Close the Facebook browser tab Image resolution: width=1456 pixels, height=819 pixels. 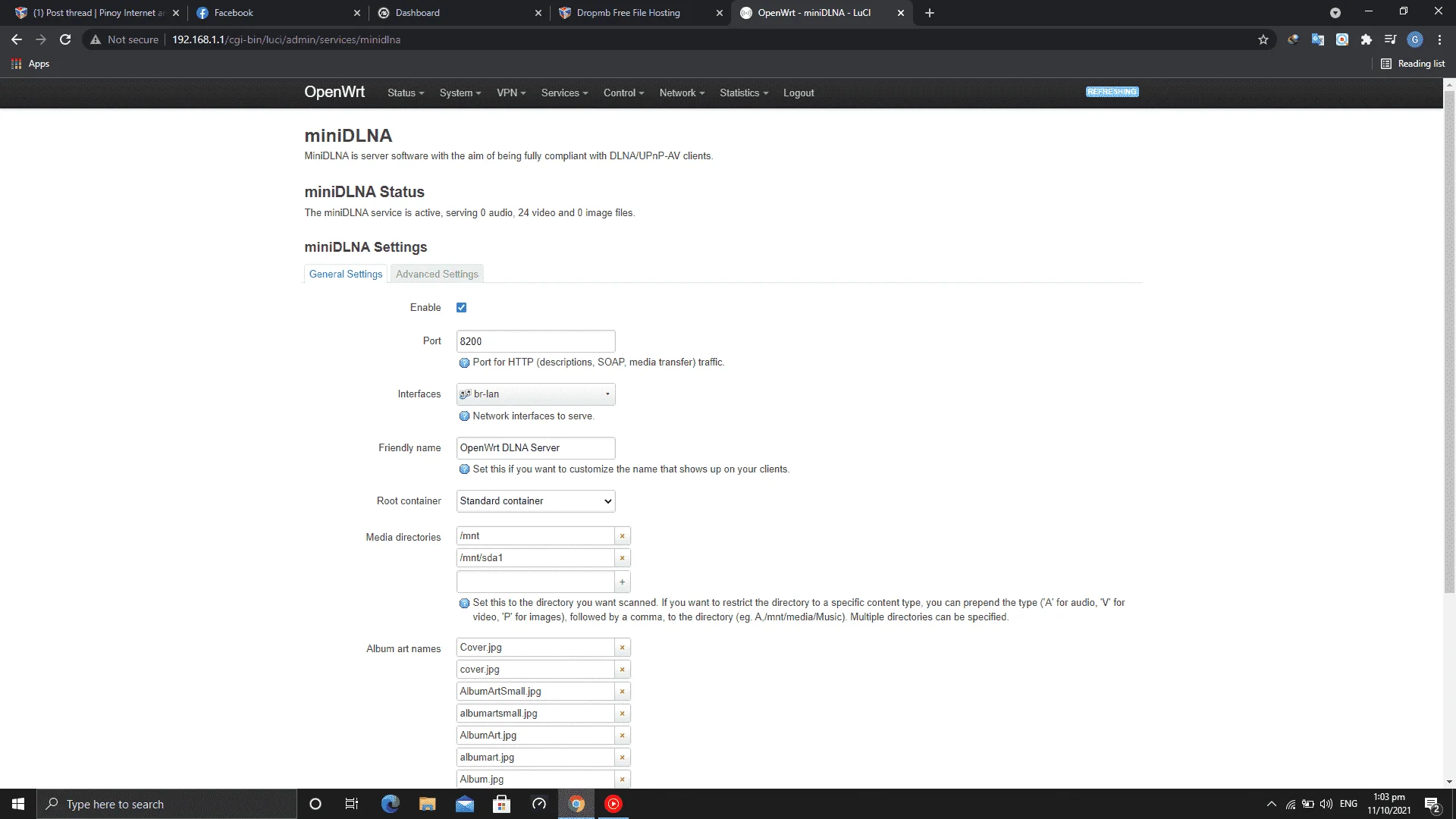click(x=357, y=13)
